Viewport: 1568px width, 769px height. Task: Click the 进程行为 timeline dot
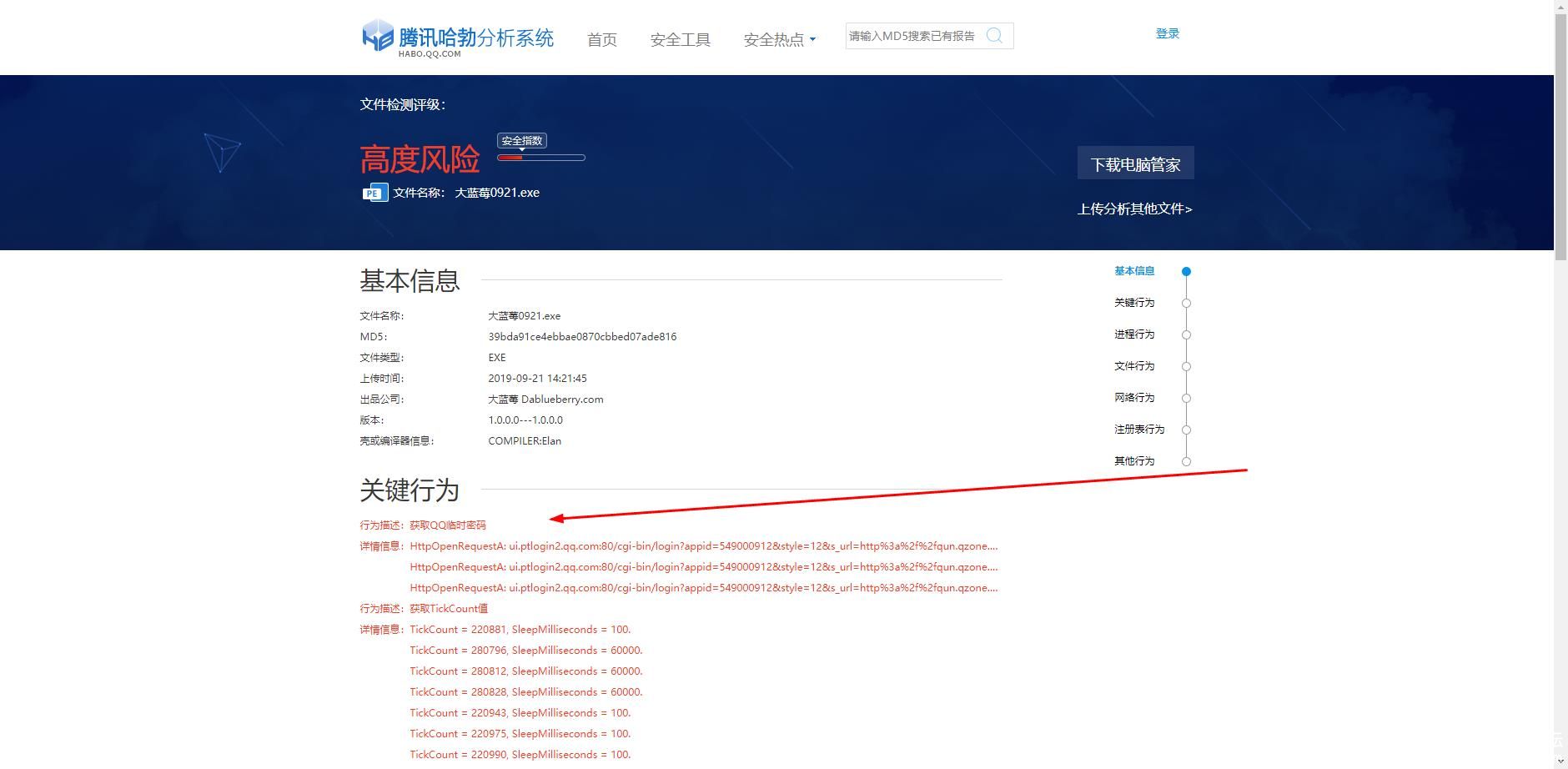[1186, 334]
